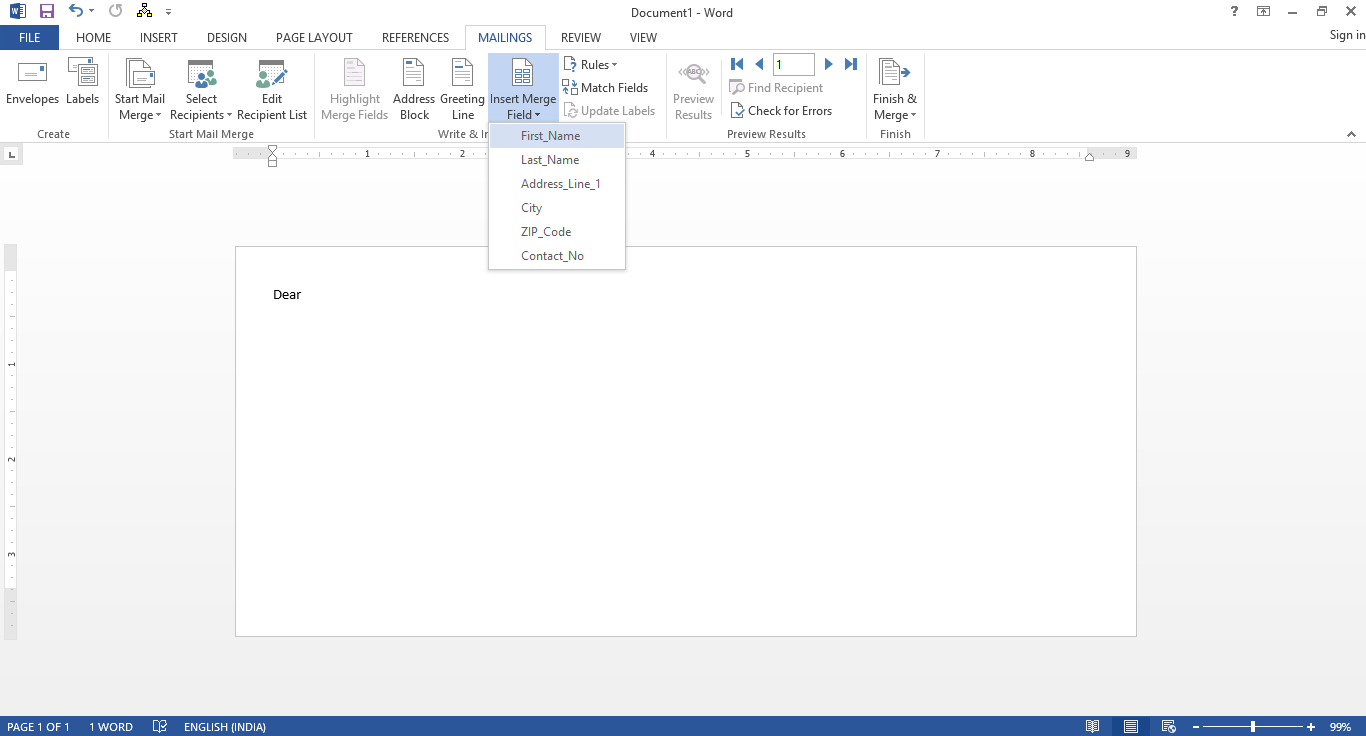
Task: Switch to the REVIEW tab
Action: pyautogui.click(x=580, y=37)
